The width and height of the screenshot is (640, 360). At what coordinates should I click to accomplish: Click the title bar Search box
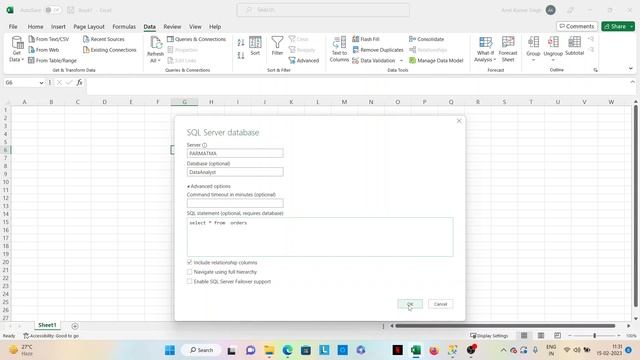(323, 10)
